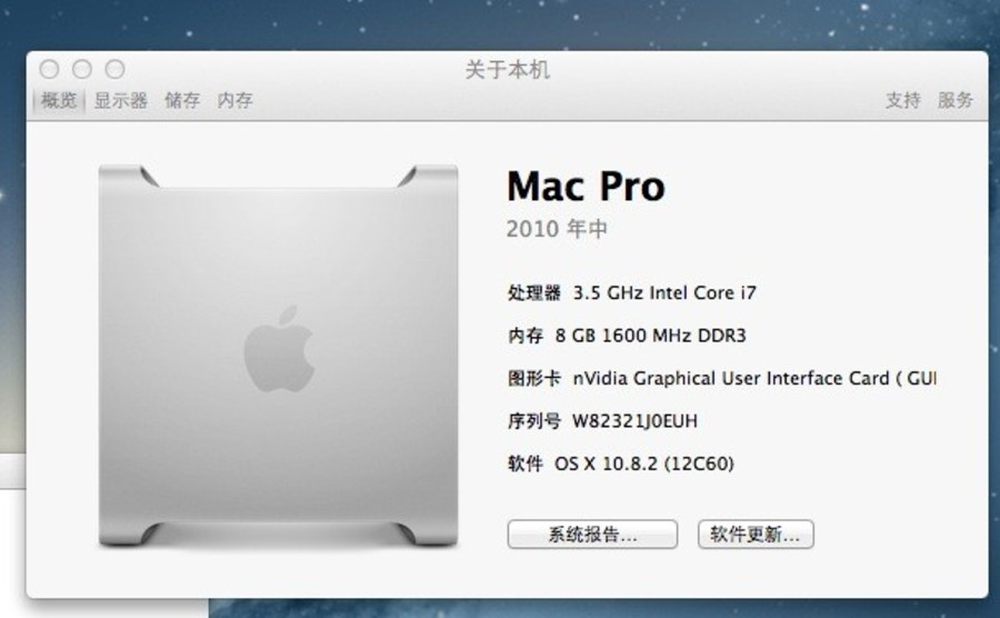Open the 支持 support section
This screenshot has width=1000, height=618.
(x=903, y=100)
